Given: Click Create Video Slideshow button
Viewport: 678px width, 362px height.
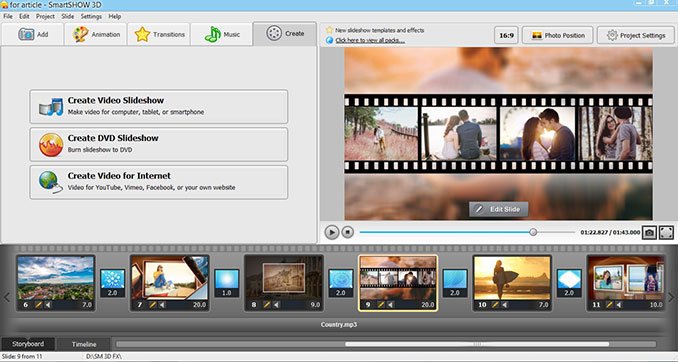Looking at the screenshot, I should tap(159, 106).
